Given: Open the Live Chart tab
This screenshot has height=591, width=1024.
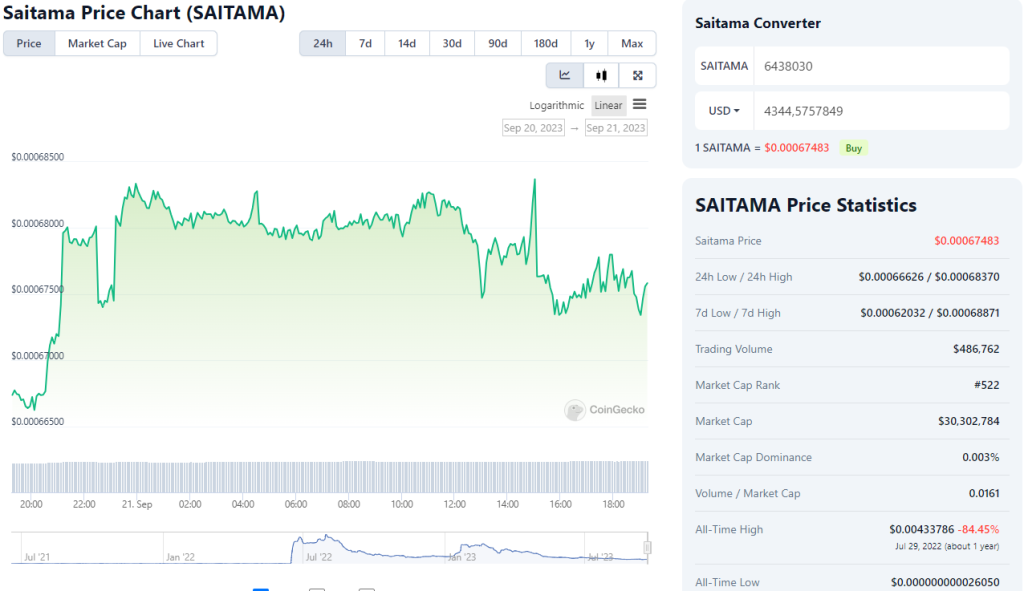Looking at the screenshot, I should [x=178, y=43].
